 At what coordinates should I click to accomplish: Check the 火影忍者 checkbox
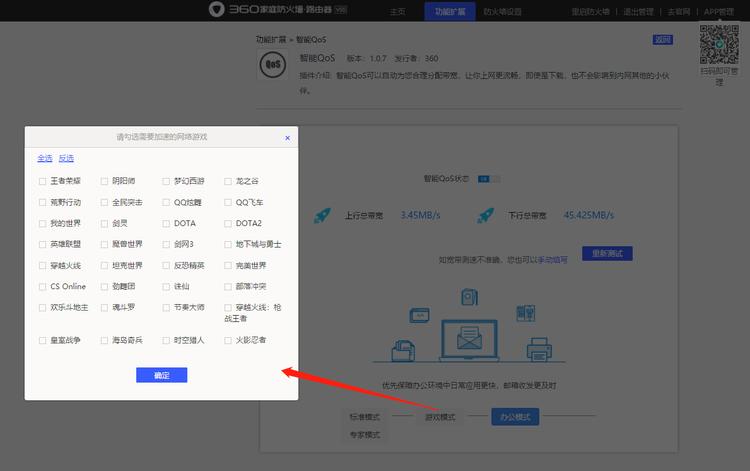coord(228,340)
